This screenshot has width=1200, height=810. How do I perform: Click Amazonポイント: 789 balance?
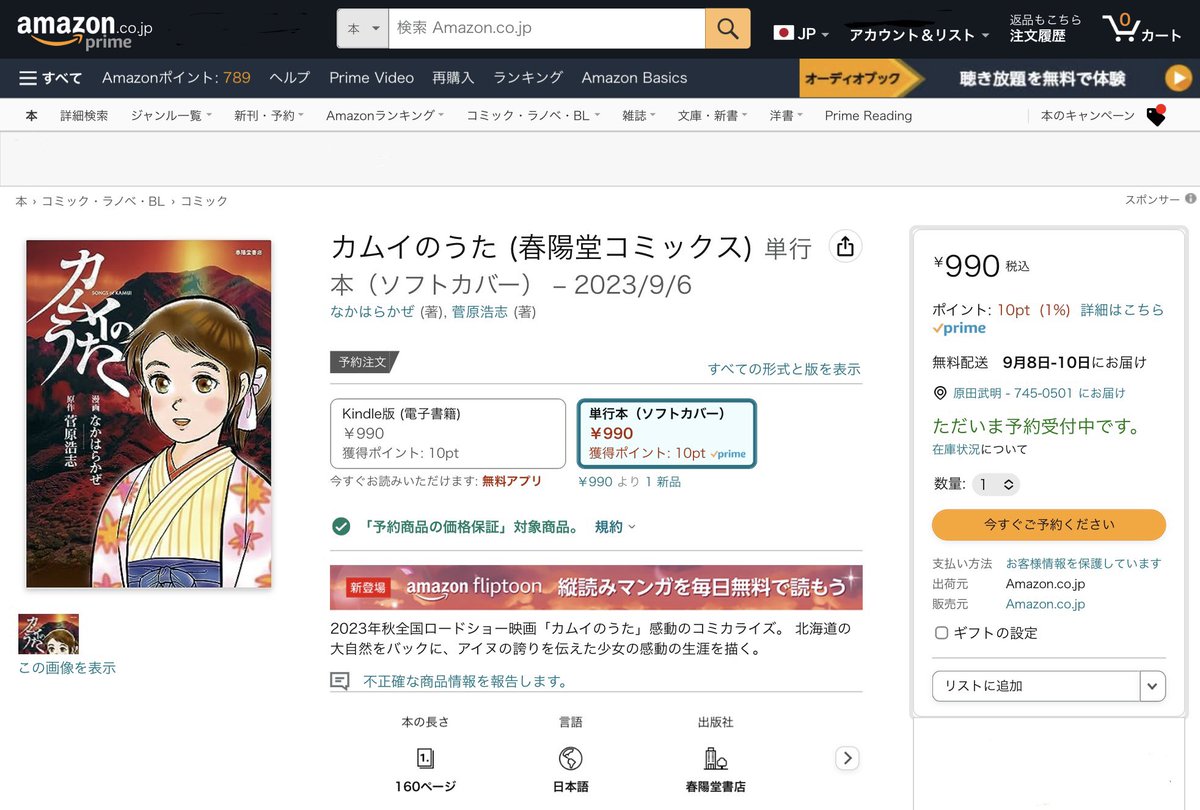pyautogui.click(x=176, y=78)
